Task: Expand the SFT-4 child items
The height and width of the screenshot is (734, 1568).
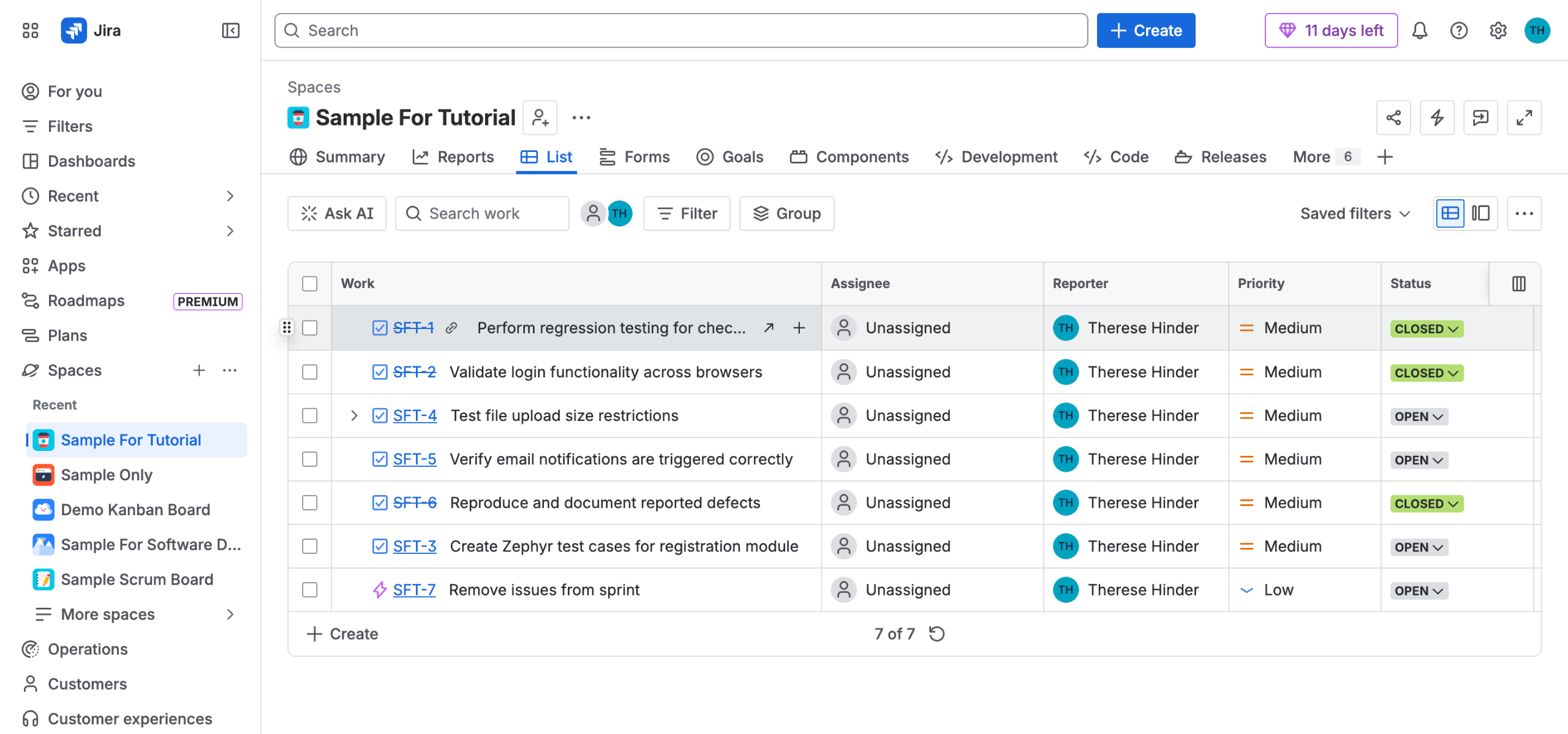Action: click(353, 415)
